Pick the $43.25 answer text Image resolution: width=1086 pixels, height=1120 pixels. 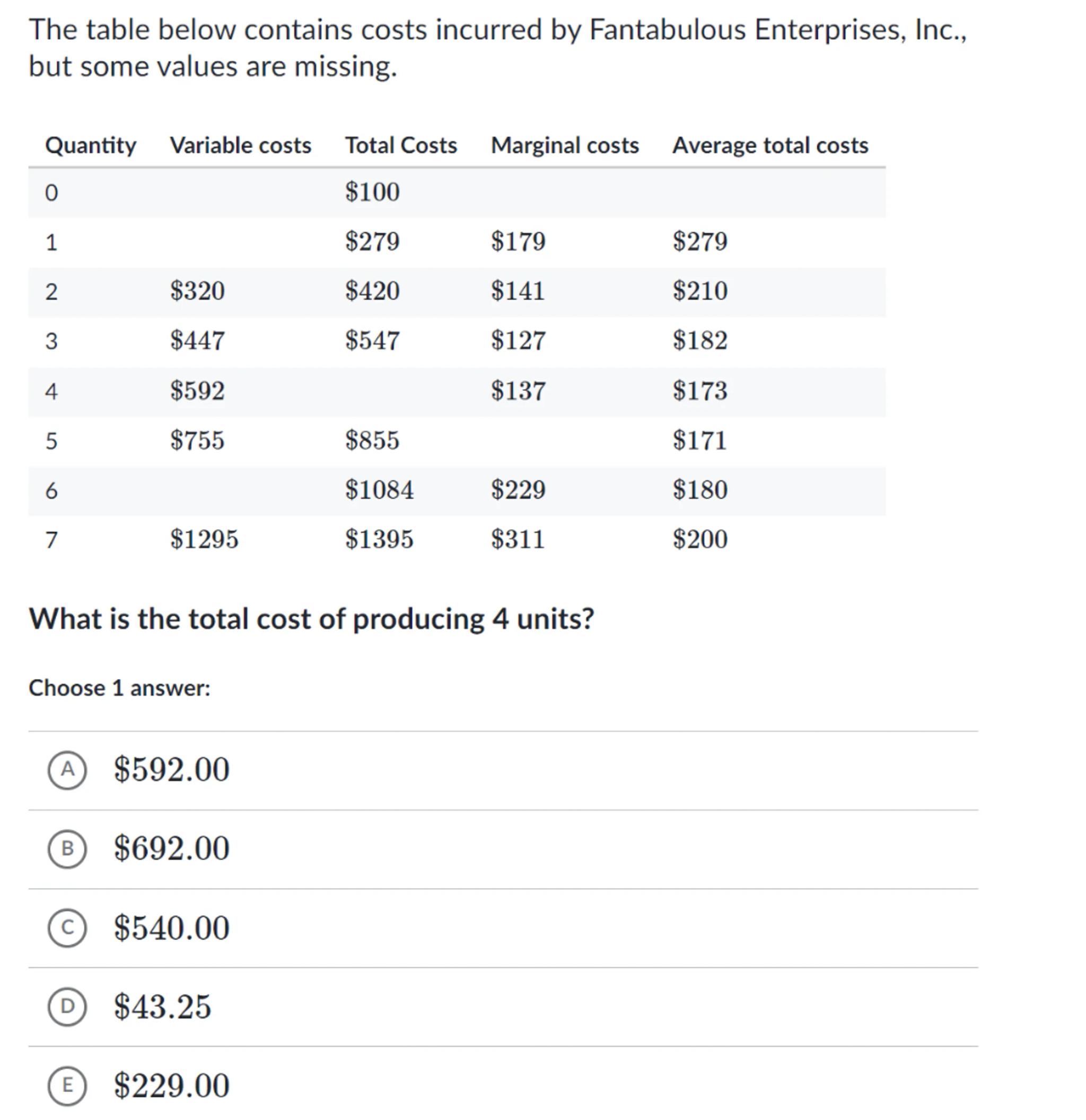[162, 1007]
